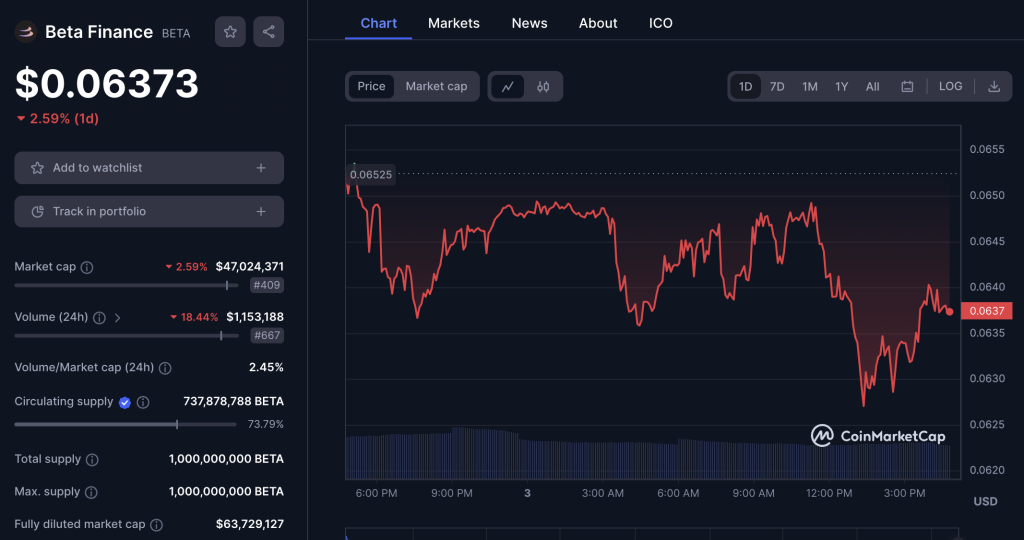Click the Market cap rank slider bar
The width and height of the screenshot is (1024, 540).
[126, 285]
